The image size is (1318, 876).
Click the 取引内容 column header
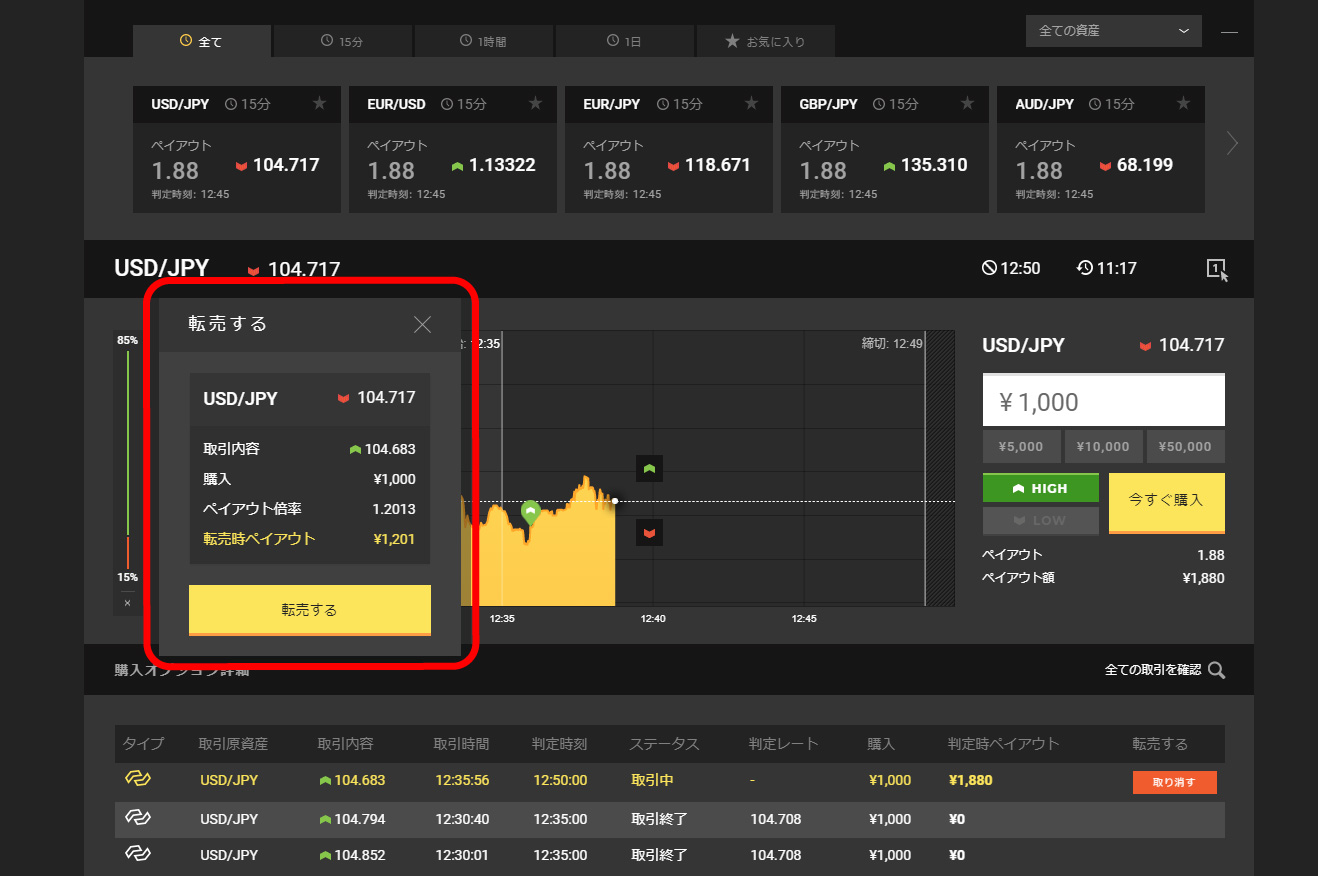[345, 744]
